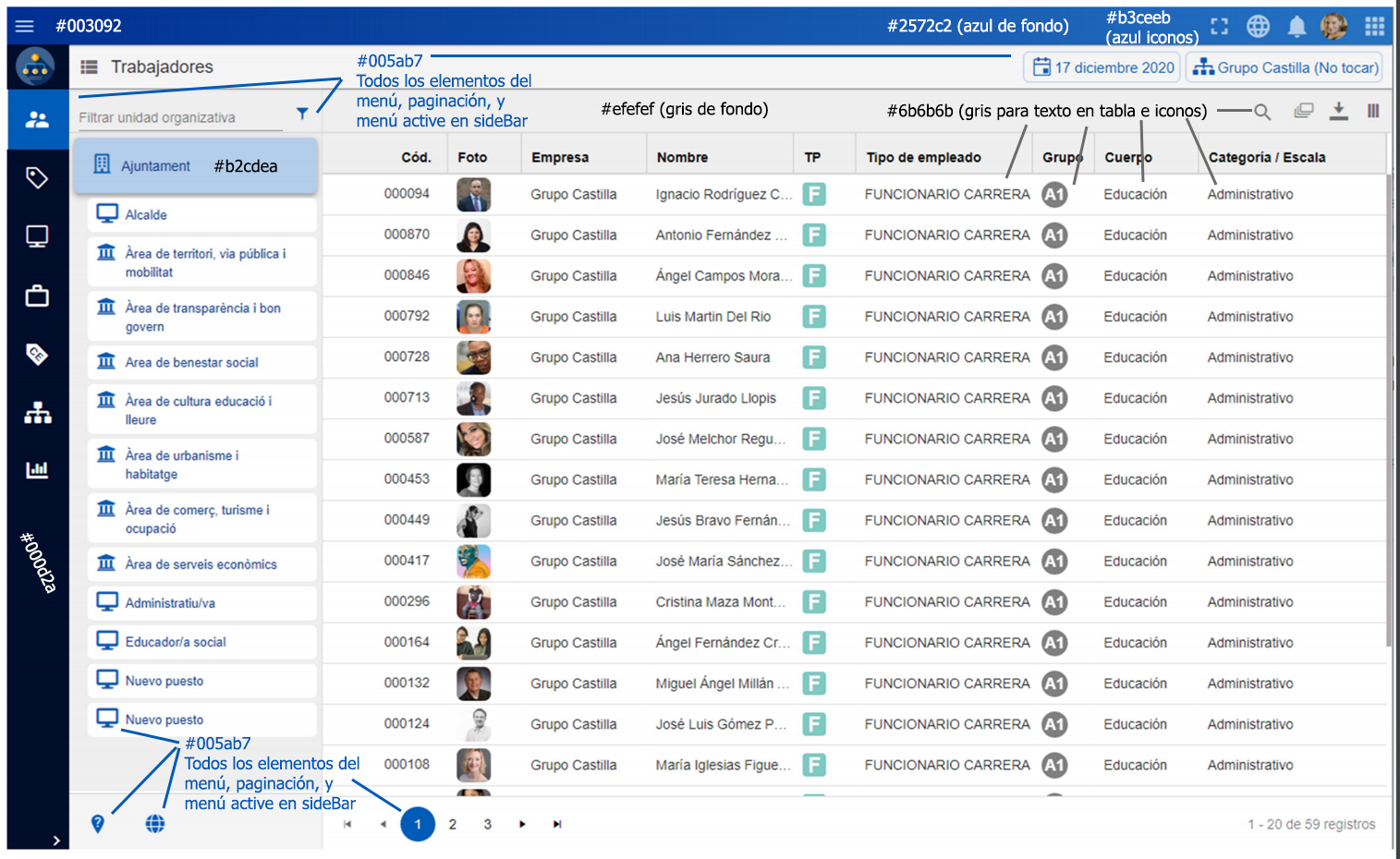Expand the sidebar with the bottom chevron
Viewport: 1400px width, 859px height.
[x=56, y=841]
